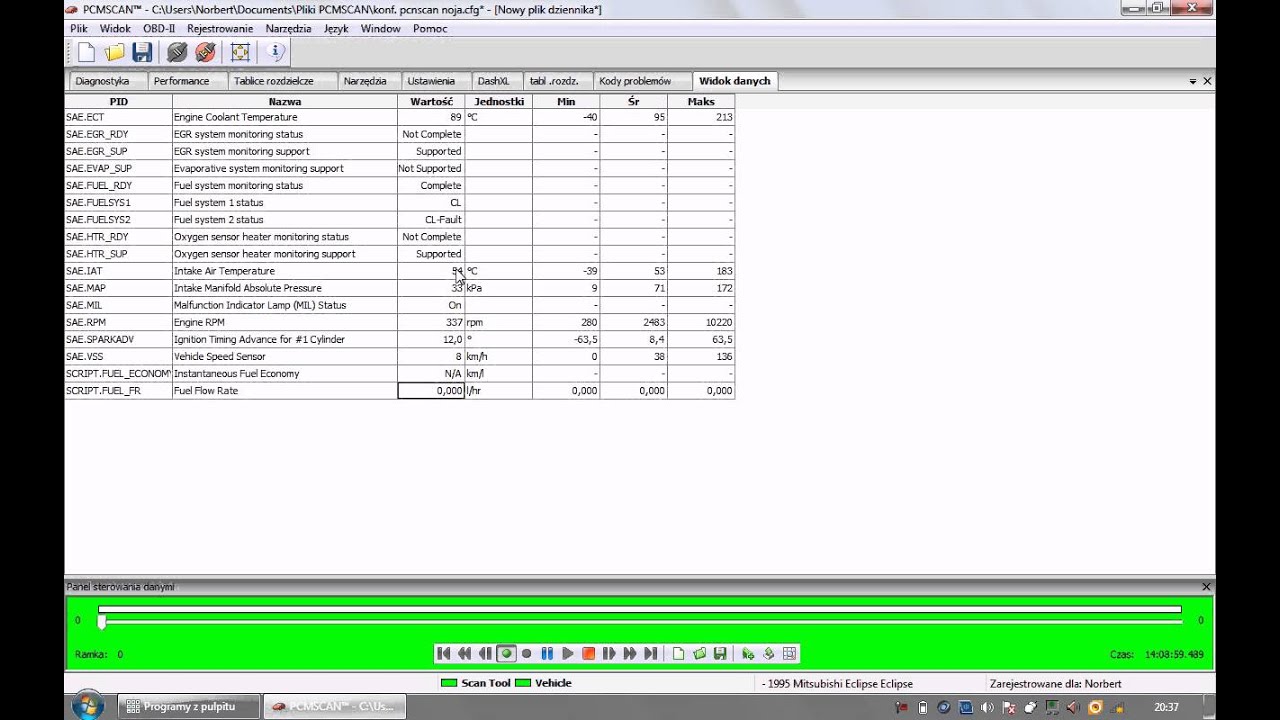Select the SAE.MIL row PID cell
1280x720 pixels.
click(x=119, y=305)
